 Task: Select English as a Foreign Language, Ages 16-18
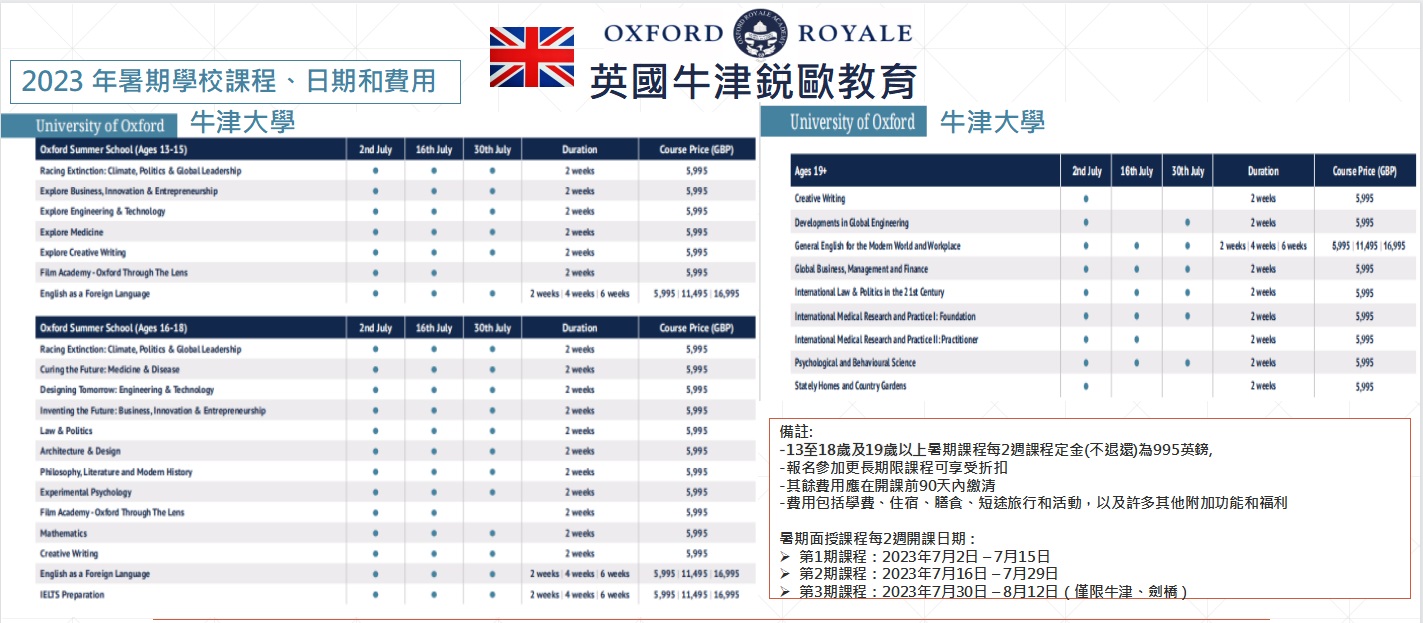[x=95, y=574]
